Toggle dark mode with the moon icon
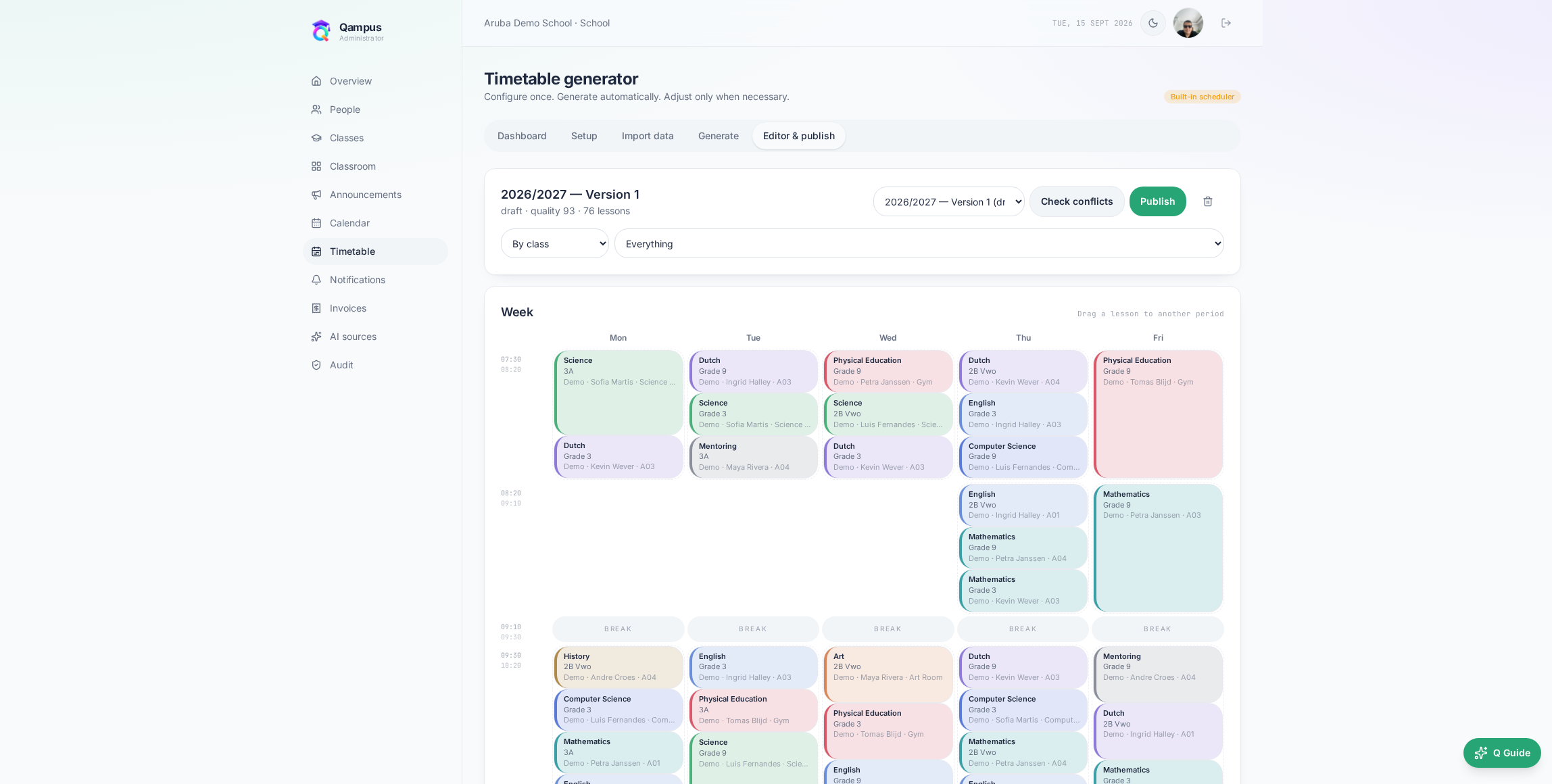 click(1153, 23)
